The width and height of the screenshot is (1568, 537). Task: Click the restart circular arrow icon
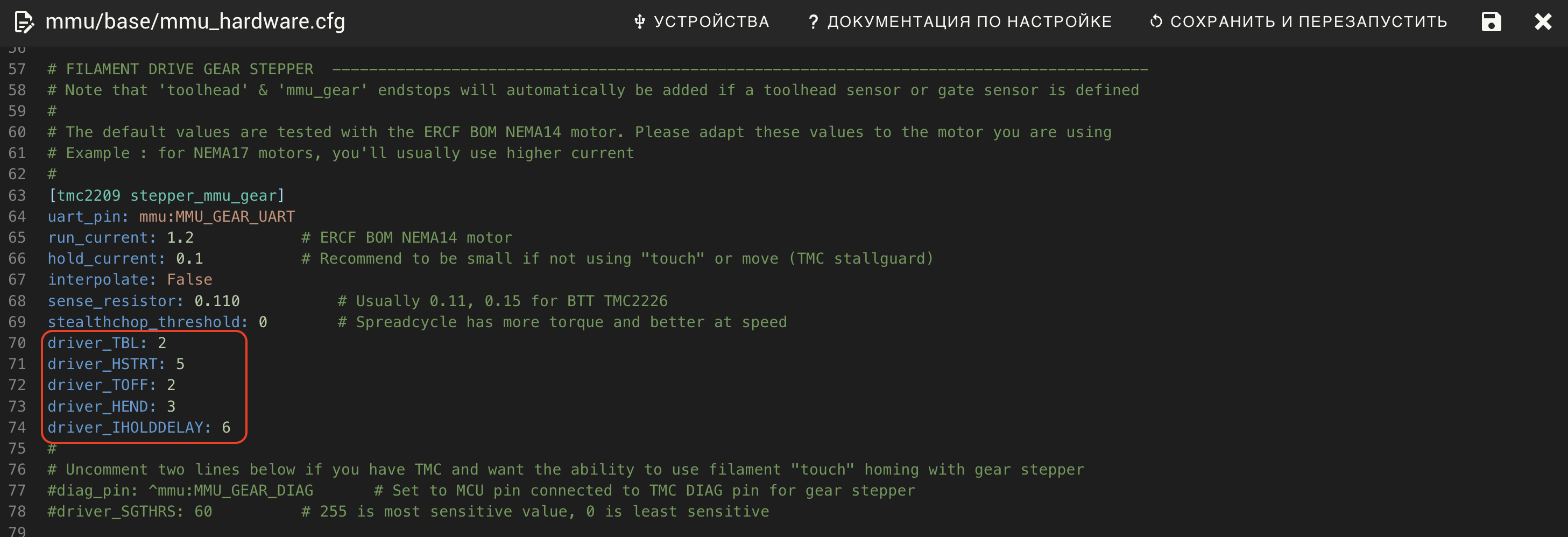(x=1156, y=22)
